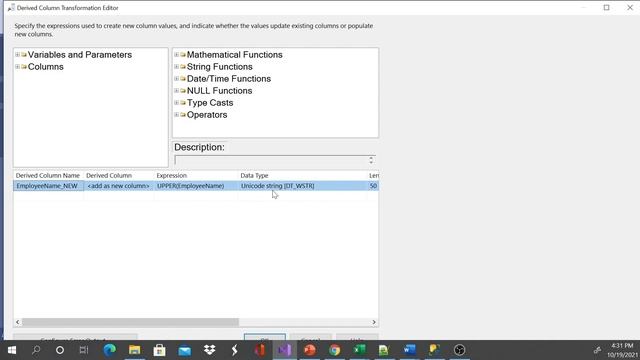Select the EmployeeName_NEW cell
This screenshot has height=360, width=640.
tap(48, 186)
